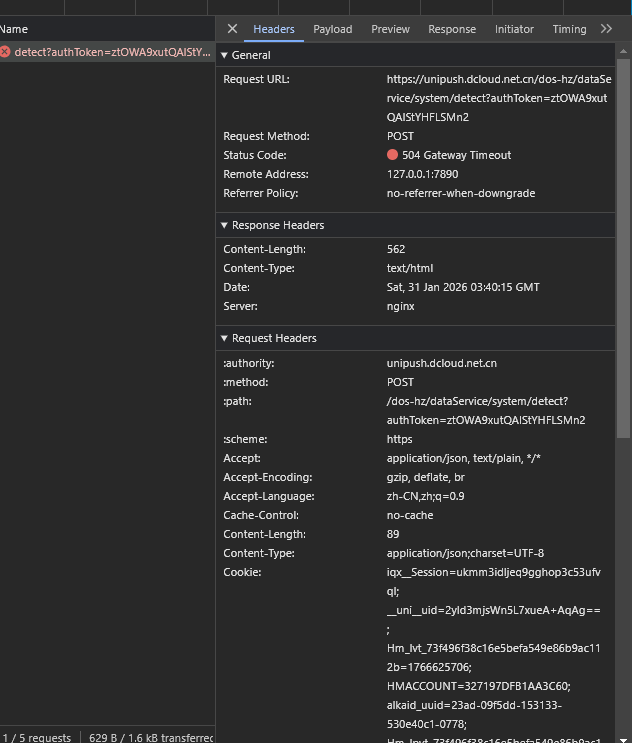The width and height of the screenshot is (632, 743).
Task: View the Timing tab
Action: coord(569,29)
